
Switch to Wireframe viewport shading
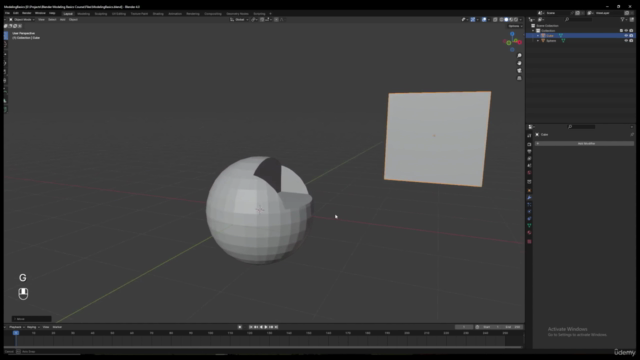[x=502, y=19]
